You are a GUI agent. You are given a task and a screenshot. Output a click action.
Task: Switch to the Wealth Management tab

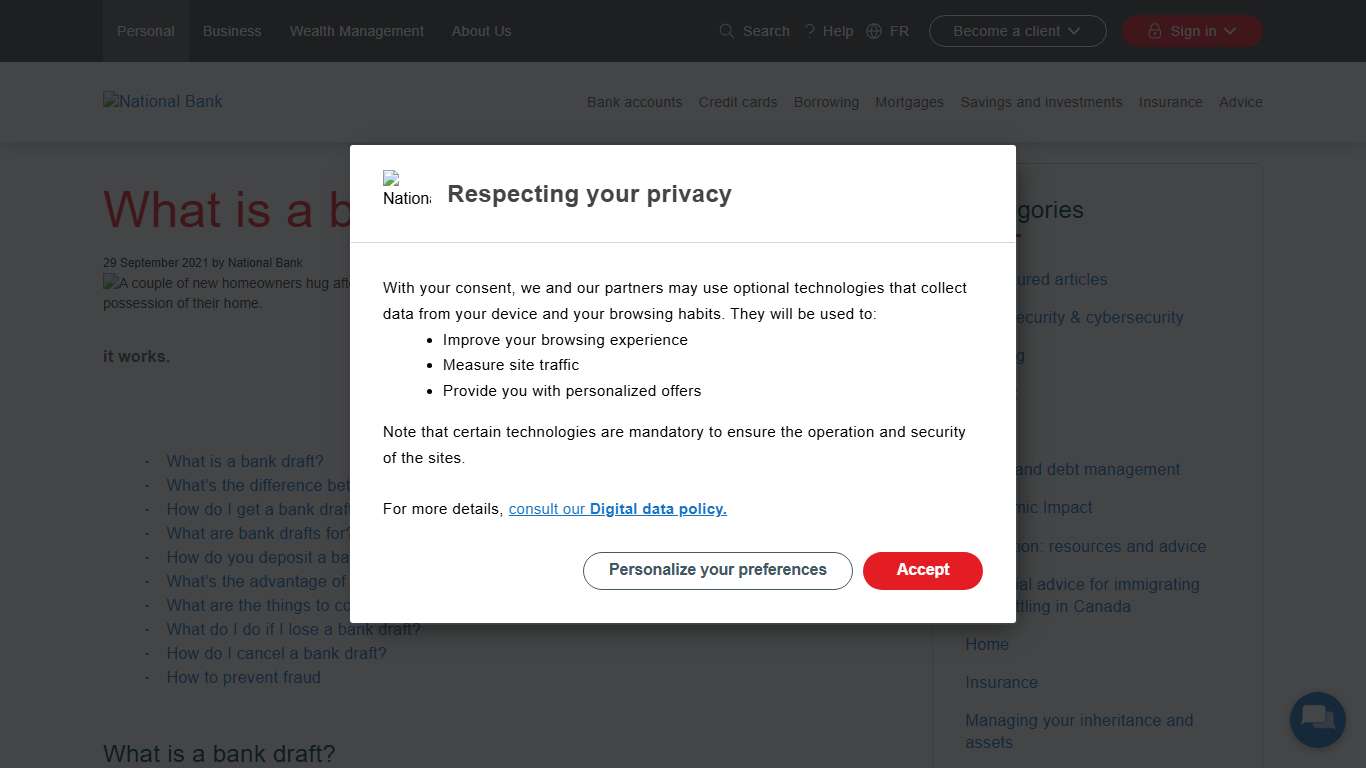(x=357, y=31)
